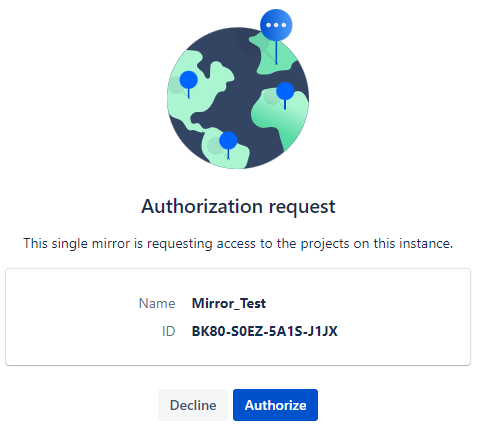Click the Decline button

click(193, 405)
